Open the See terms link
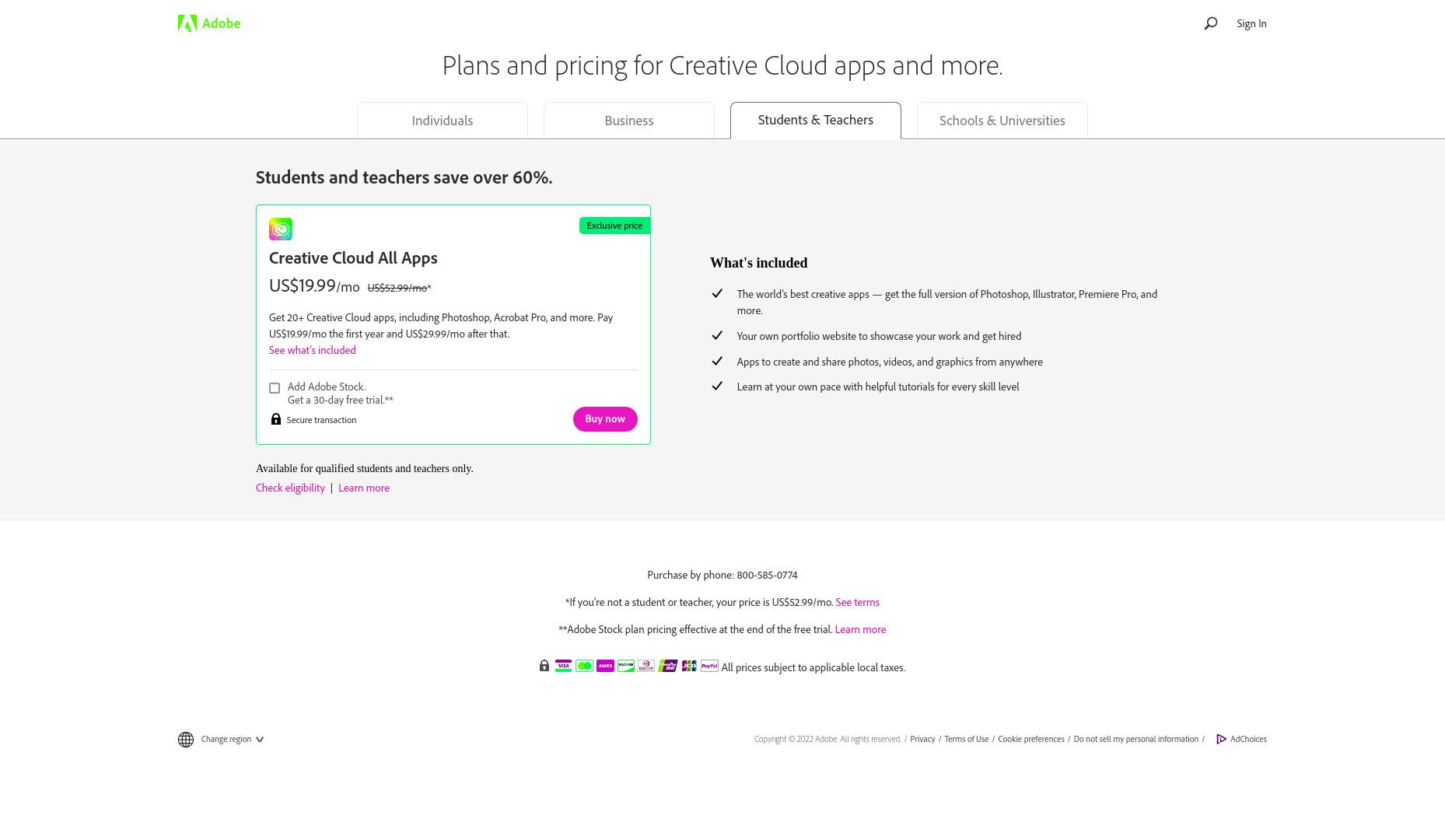Viewport: 1445px width, 840px height. [857, 602]
